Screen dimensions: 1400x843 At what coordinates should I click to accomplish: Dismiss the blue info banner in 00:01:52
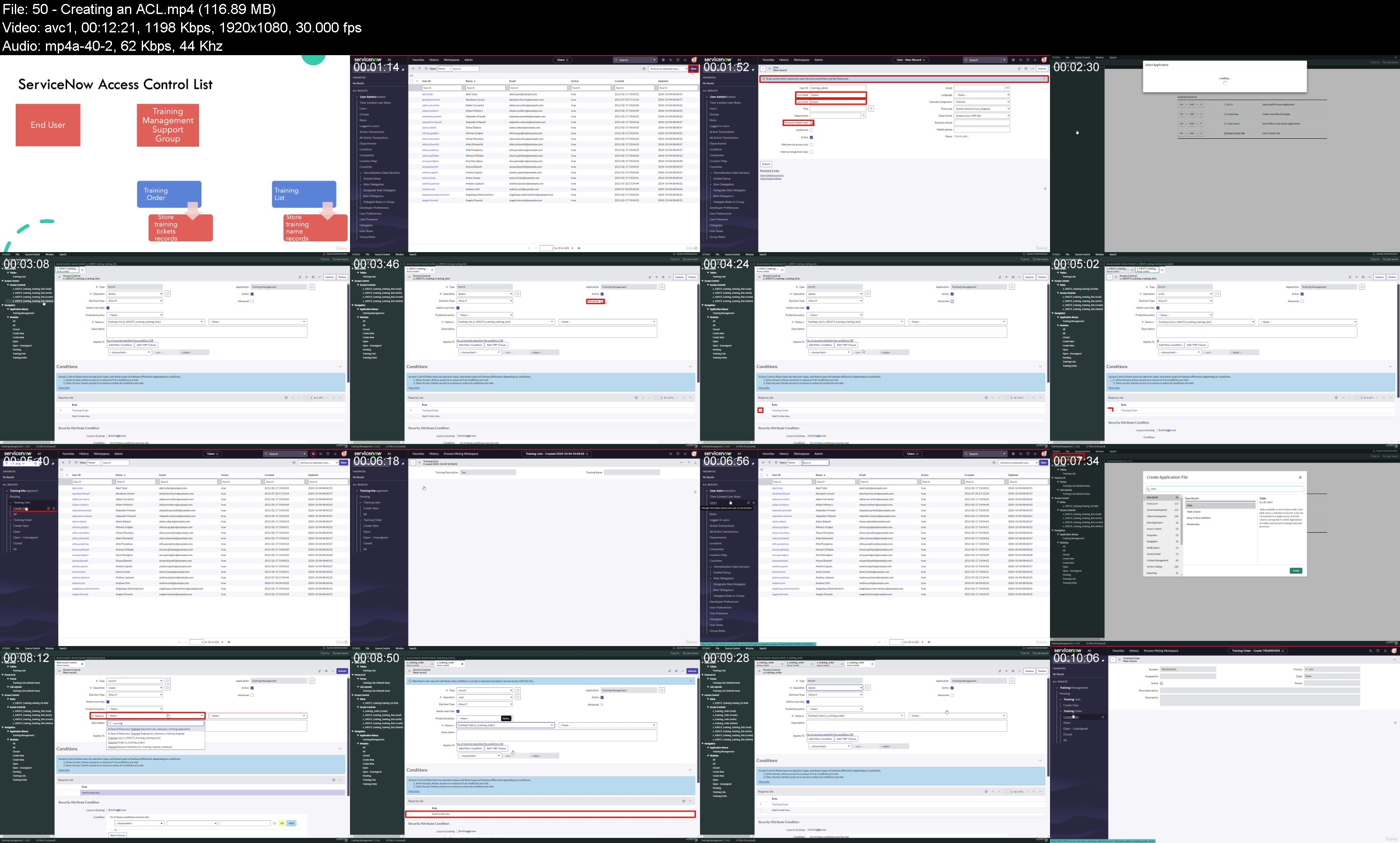tap(1045, 79)
